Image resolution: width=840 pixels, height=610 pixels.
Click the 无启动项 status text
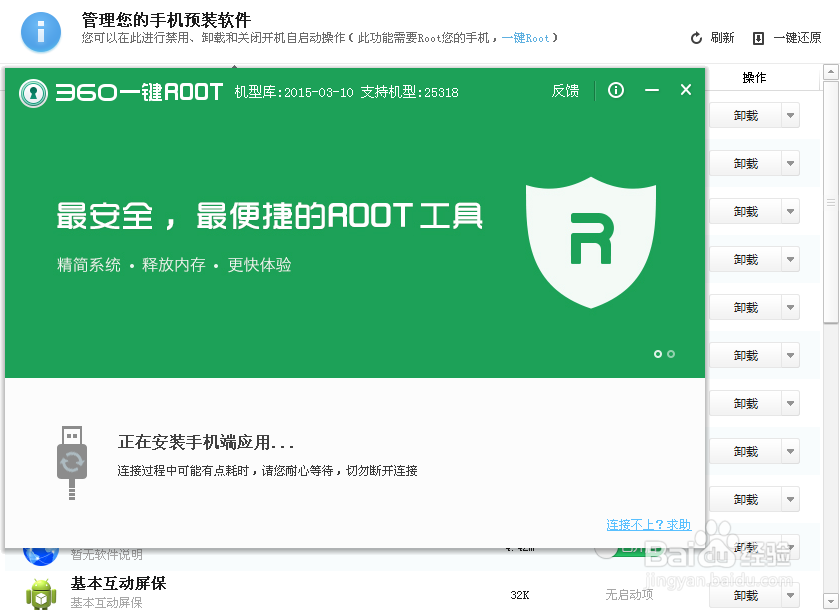tap(629, 594)
